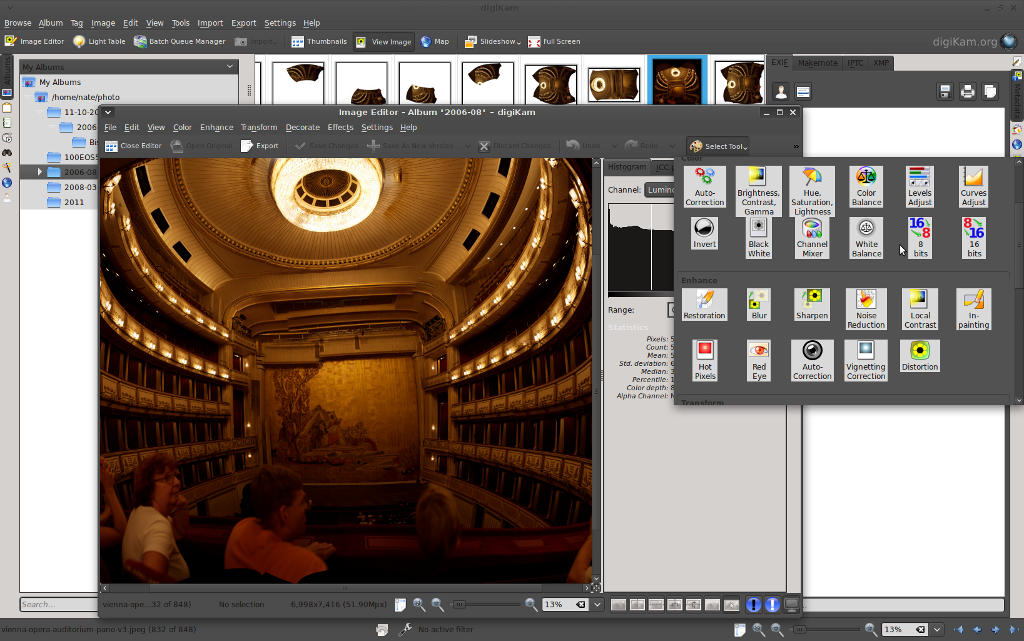Toggle the Map view in main toolbar
This screenshot has width=1024, height=641.
point(434,42)
